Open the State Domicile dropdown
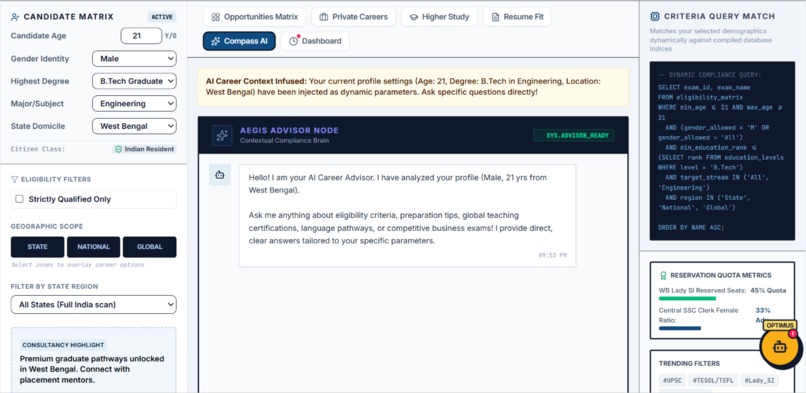The image size is (806, 393). tap(134, 126)
